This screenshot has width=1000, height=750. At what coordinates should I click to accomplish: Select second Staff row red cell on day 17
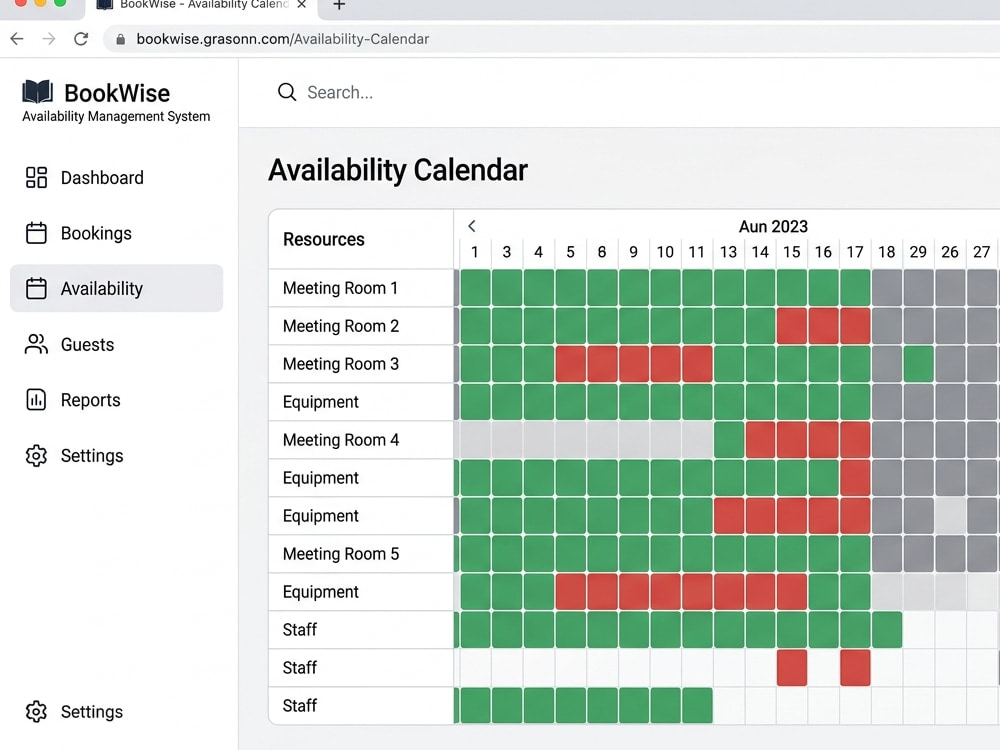click(855, 668)
